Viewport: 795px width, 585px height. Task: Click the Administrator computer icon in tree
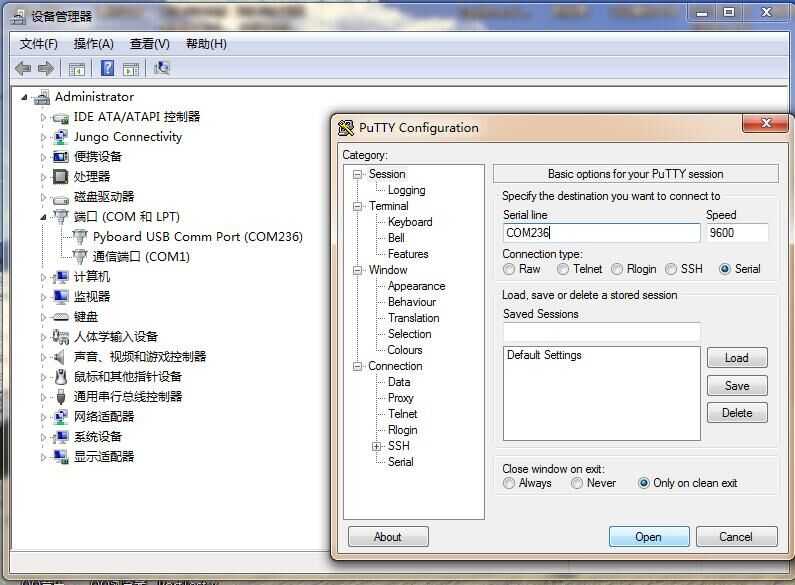tap(42, 97)
